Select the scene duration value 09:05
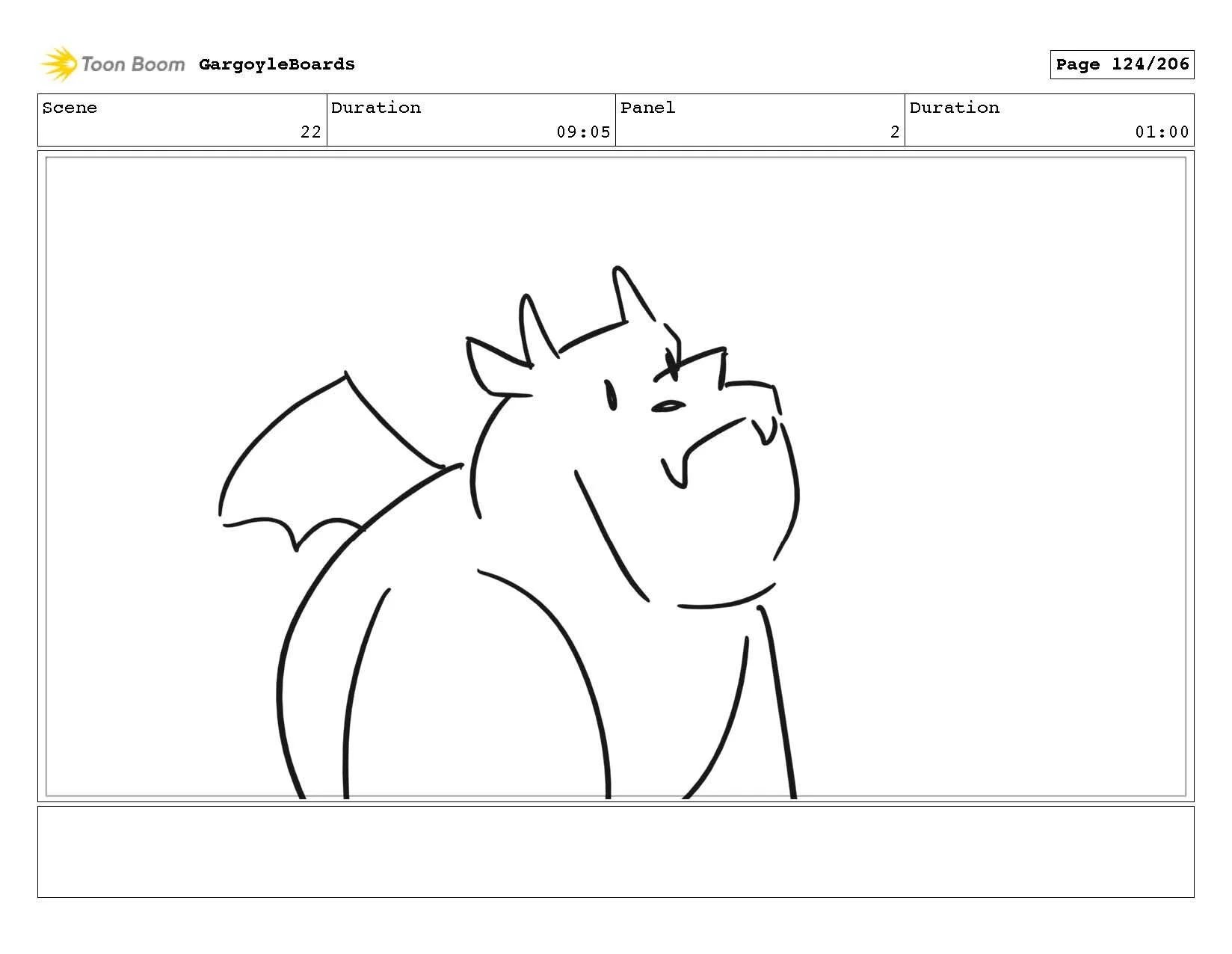Image resolution: width=1232 pixels, height=954 pixels. (583, 132)
